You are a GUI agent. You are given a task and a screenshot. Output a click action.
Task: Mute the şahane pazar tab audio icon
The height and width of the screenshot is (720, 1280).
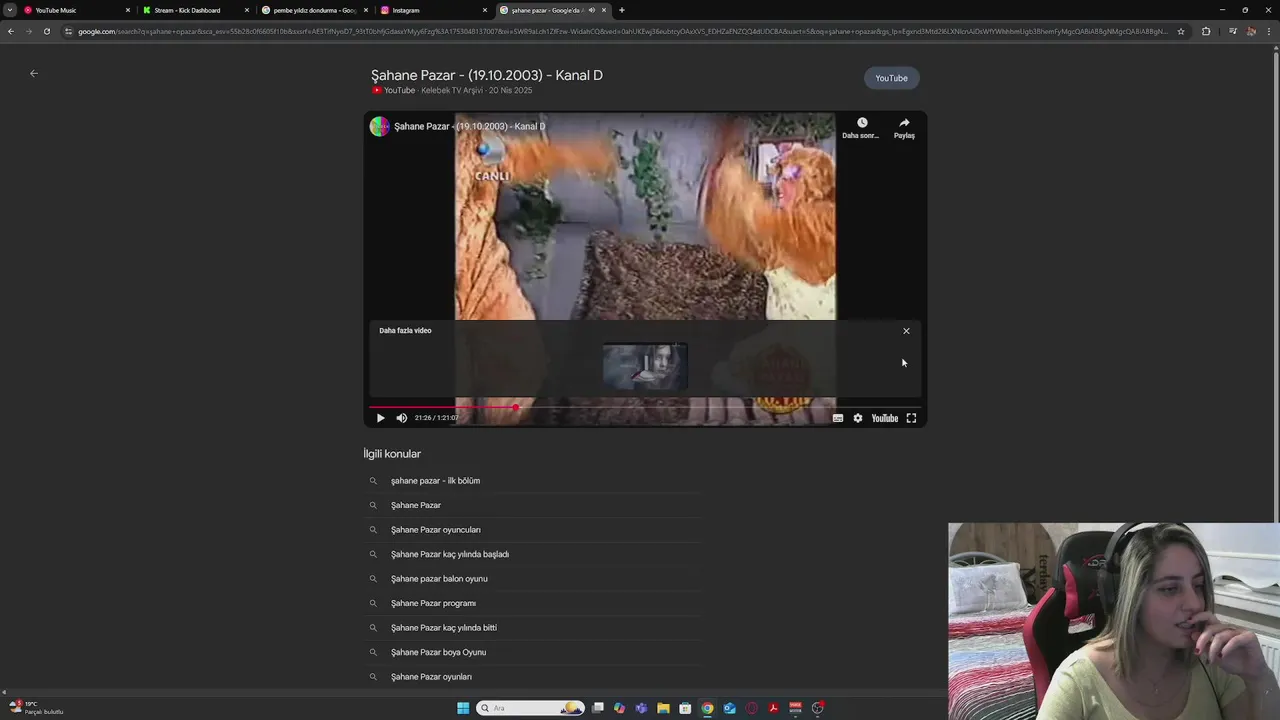click(x=592, y=10)
